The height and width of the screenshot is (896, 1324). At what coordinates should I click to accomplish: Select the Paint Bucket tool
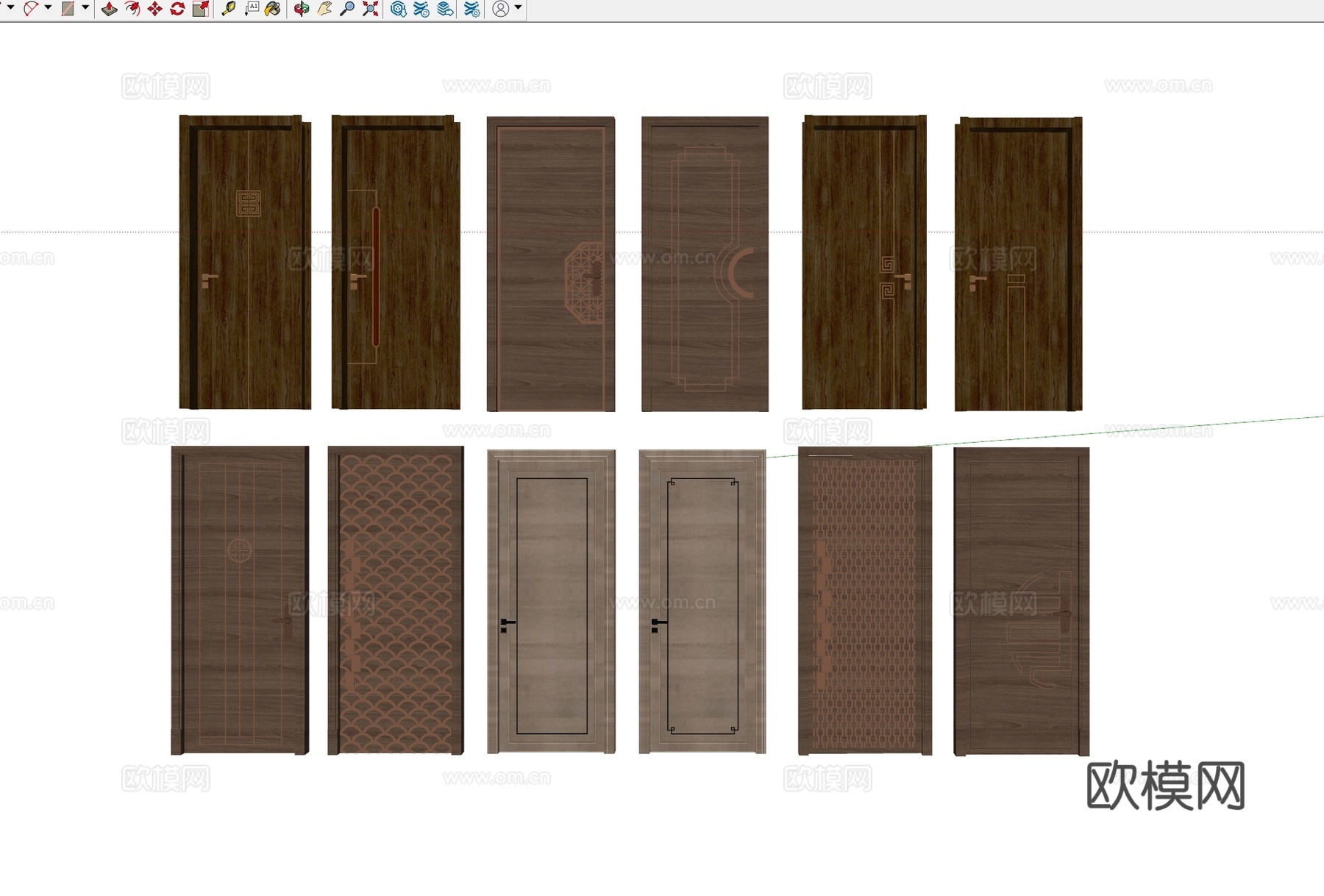tap(273, 9)
